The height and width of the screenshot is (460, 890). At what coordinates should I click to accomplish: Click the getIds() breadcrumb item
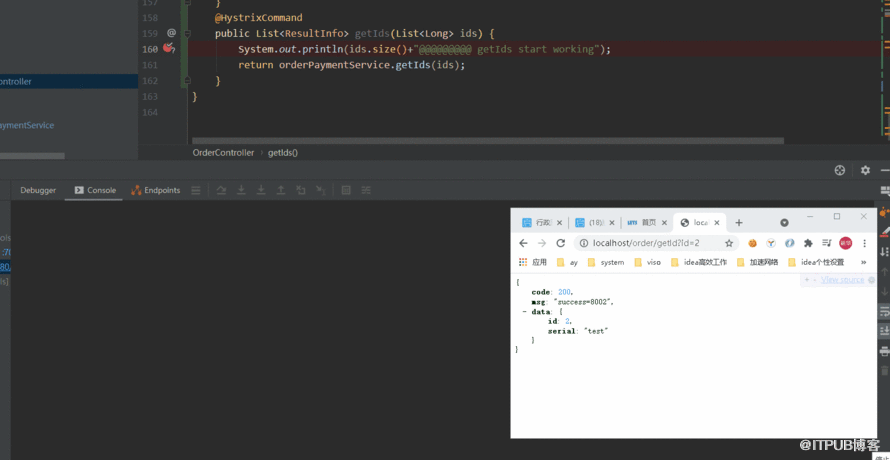[x=283, y=153]
